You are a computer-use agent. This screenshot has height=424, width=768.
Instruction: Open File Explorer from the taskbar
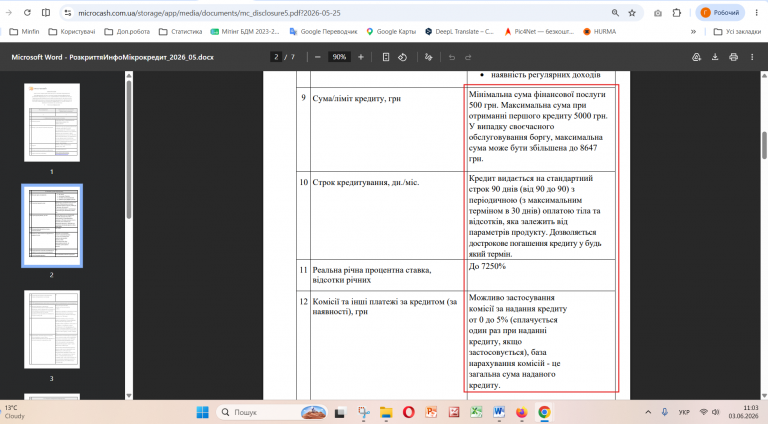click(x=386, y=412)
